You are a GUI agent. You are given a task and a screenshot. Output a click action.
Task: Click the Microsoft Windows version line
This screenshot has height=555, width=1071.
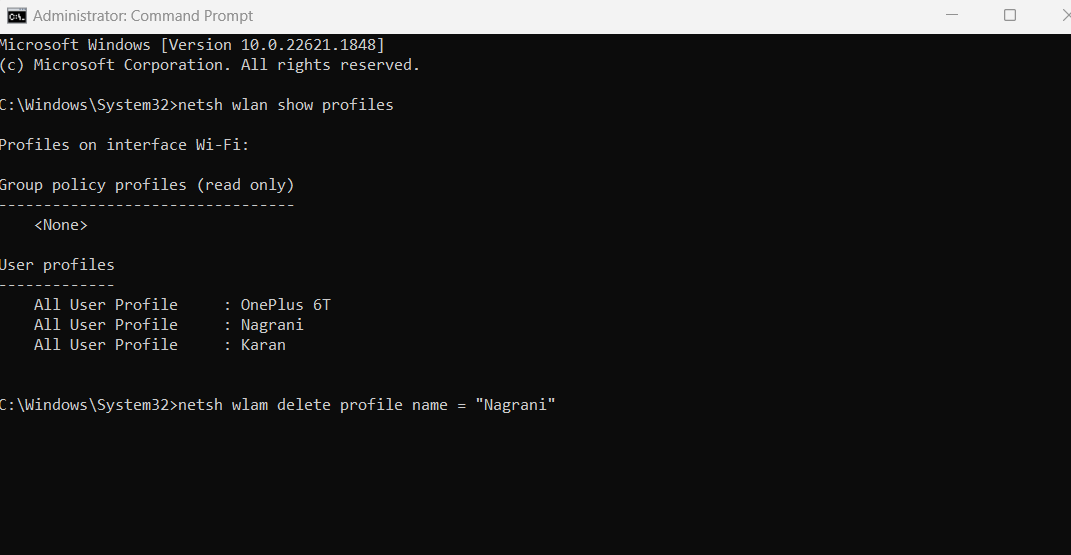192,45
